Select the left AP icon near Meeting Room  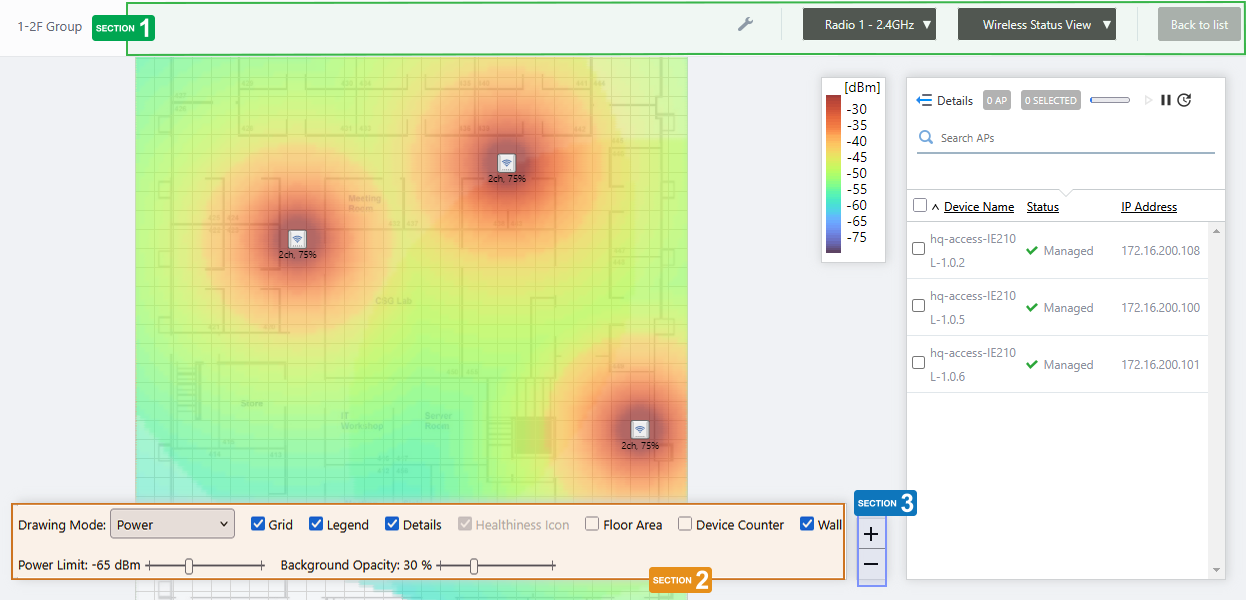click(x=297, y=239)
